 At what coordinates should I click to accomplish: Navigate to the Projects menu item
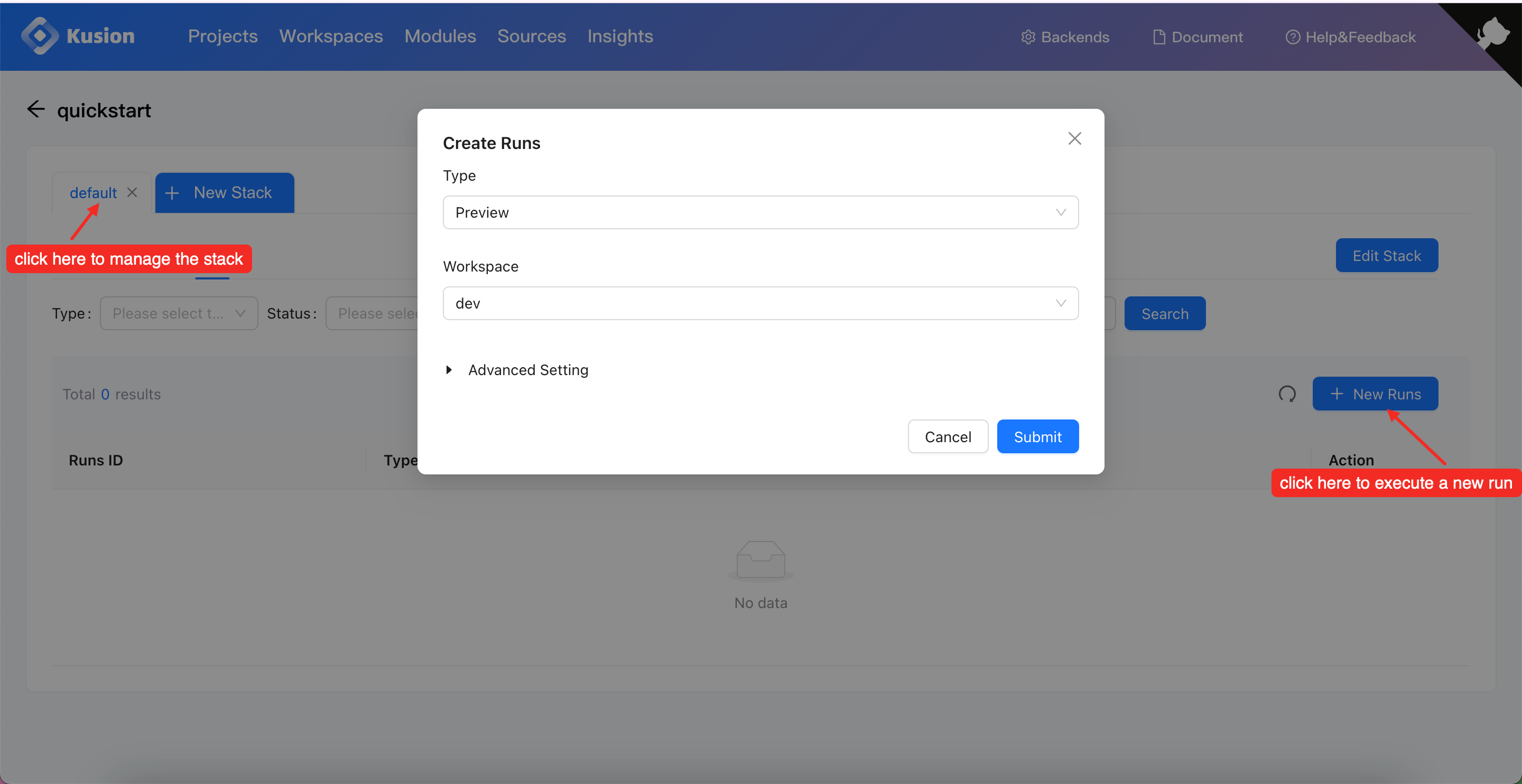[222, 36]
